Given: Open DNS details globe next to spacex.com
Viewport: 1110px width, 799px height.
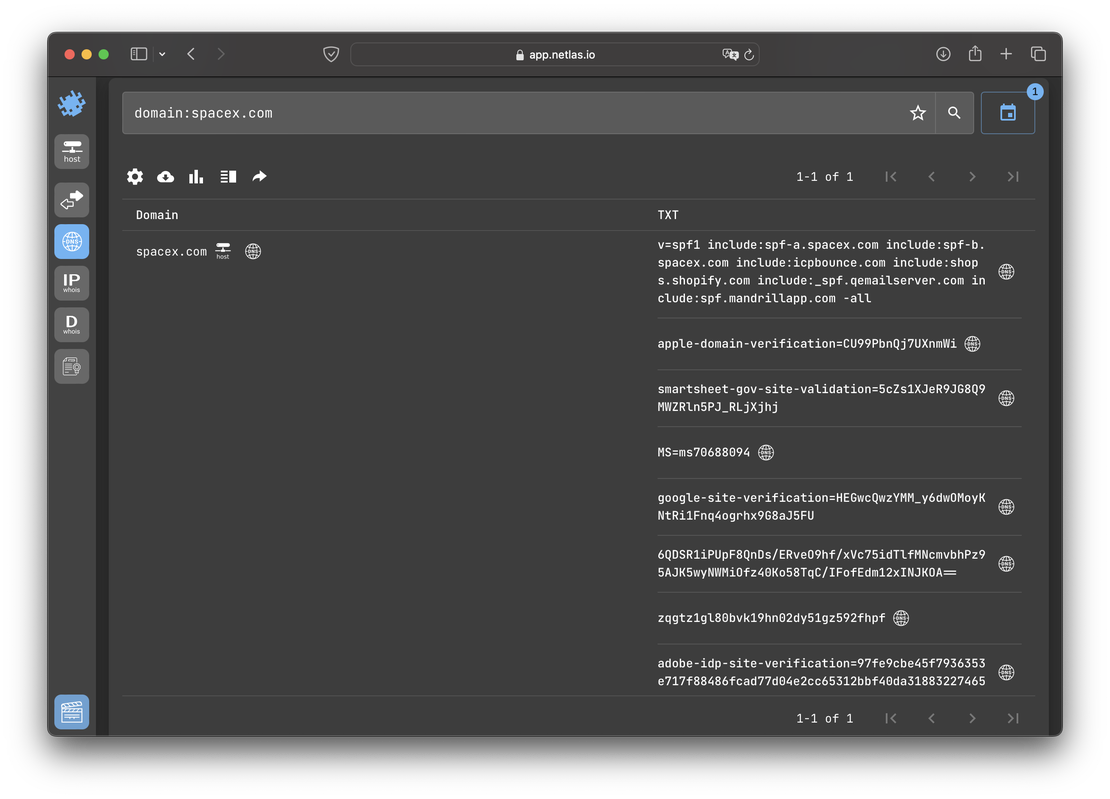Looking at the screenshot, I should tap(253, 251).
